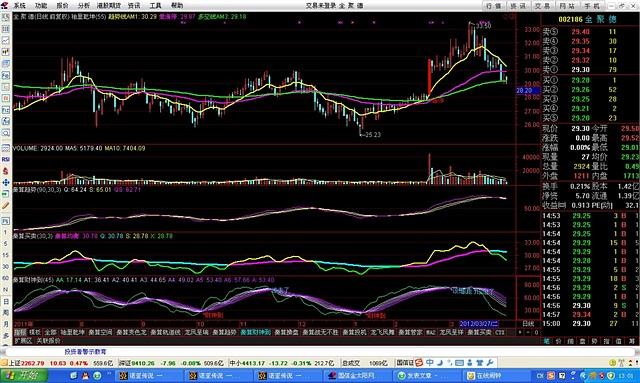This screenshot has width=640, height=383.
Task: Click the RSI indicator icon in left sidebar
Action: click(6, 159)
